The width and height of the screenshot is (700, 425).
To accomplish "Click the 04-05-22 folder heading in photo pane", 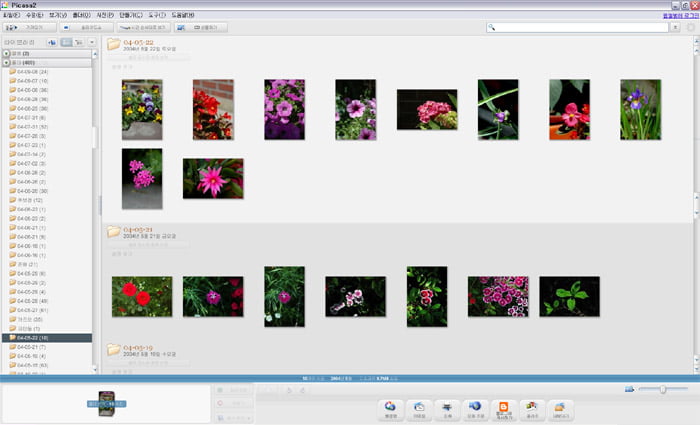I will pyautogui.click(x=138, y=42).
